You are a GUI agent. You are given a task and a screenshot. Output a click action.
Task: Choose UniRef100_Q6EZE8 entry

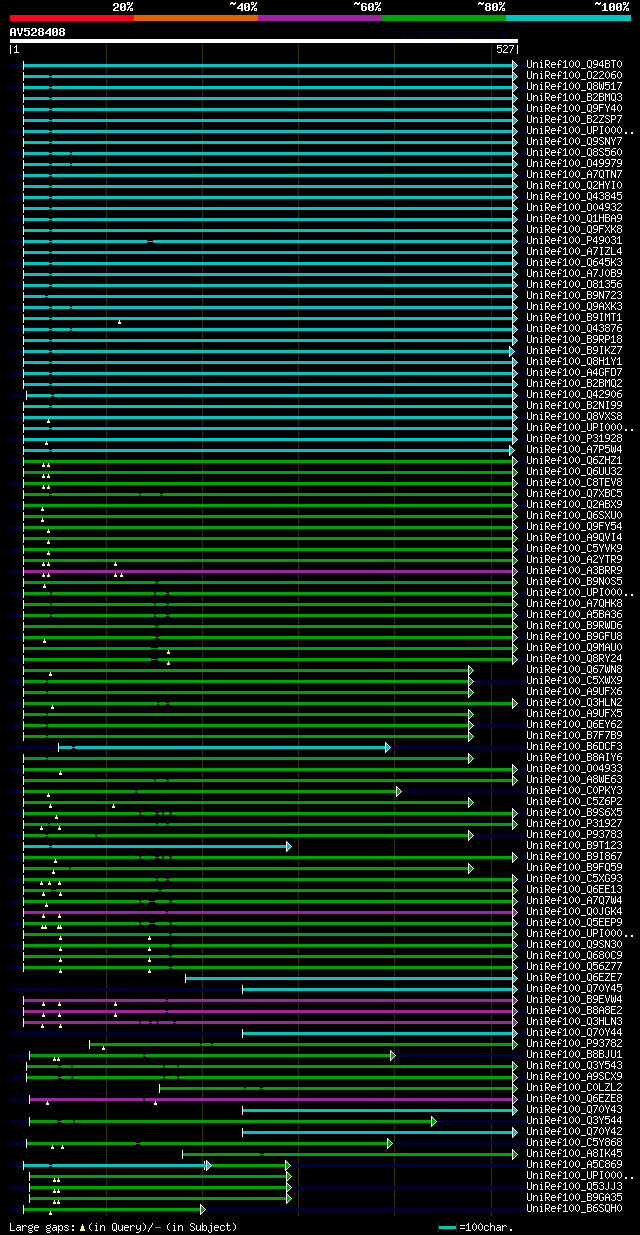[575, 1098]
